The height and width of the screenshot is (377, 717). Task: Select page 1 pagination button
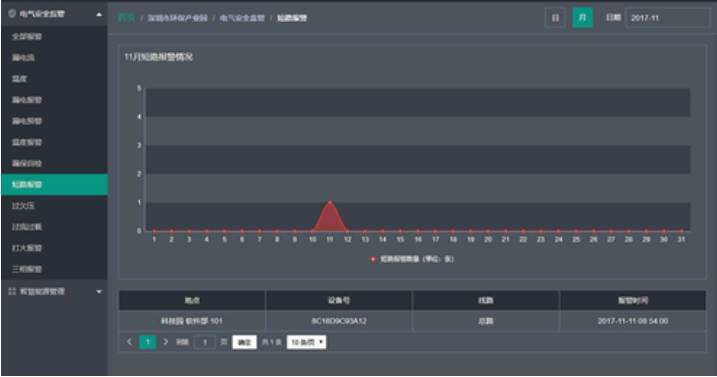pyautogui.click(x=148, y=342)
